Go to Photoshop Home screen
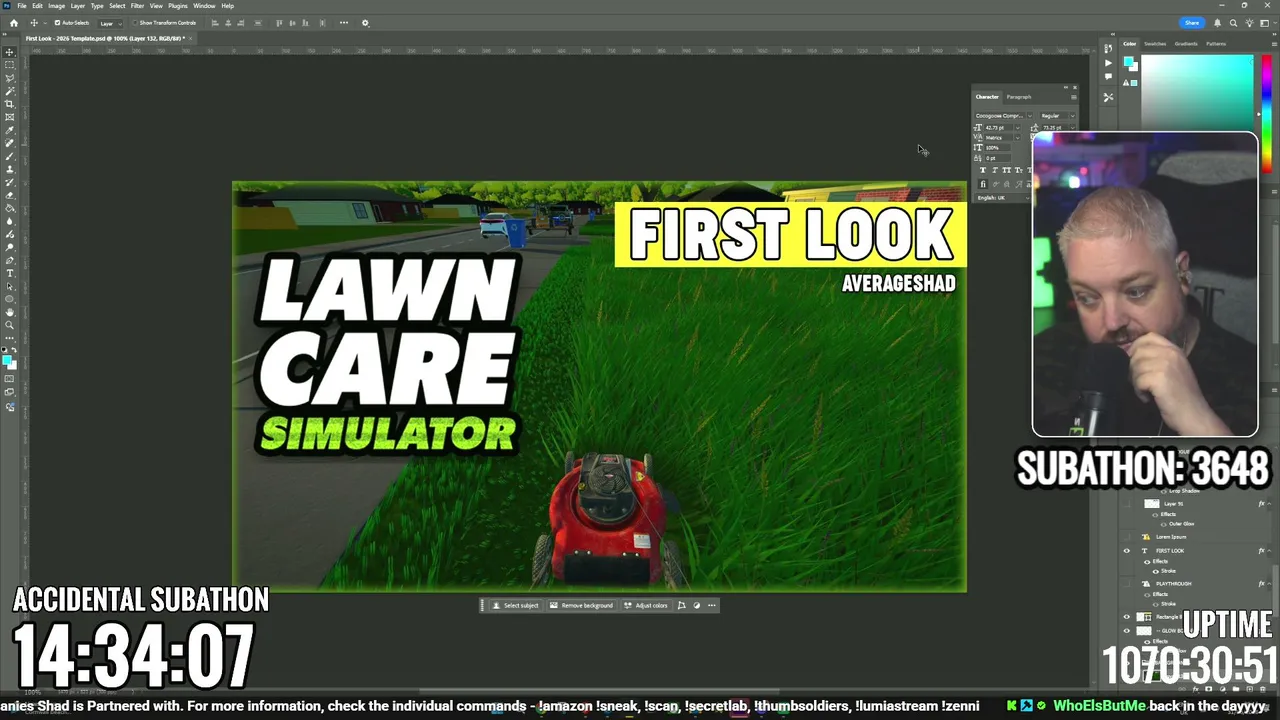 tap(14, 23)
